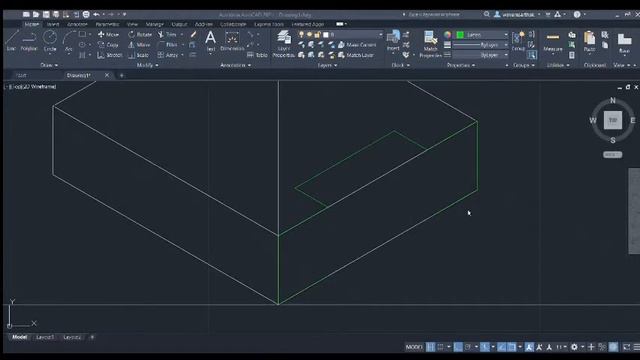Image resolution: width=640 pixels, height=360 pixels.
Task: Click the Measure tool
Action: [x=553, y=42]
